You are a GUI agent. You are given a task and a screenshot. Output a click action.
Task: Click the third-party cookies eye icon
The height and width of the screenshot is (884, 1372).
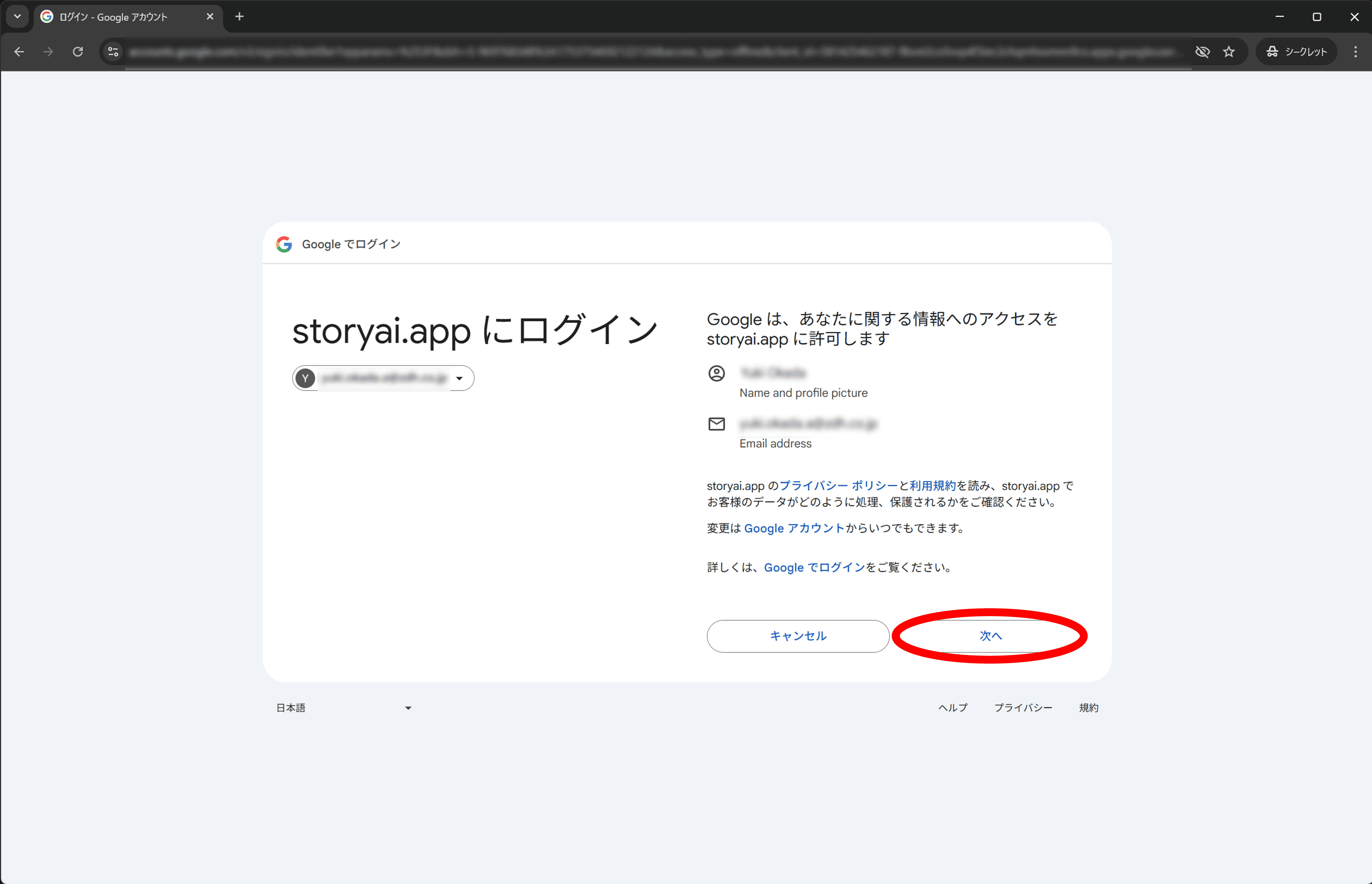click(x=1202, y=52)
